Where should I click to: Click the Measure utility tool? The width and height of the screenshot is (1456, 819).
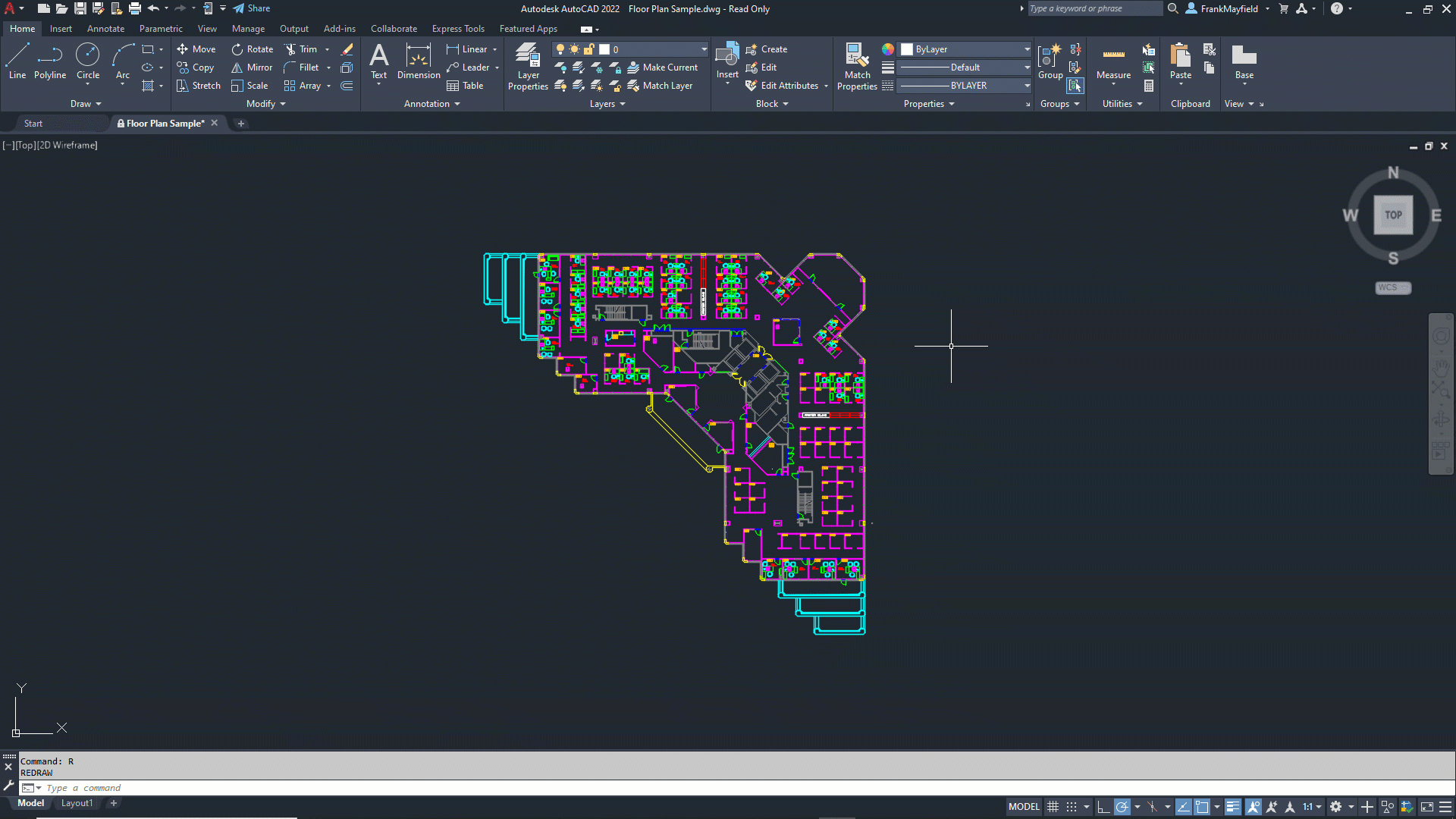click(1113, 62)
